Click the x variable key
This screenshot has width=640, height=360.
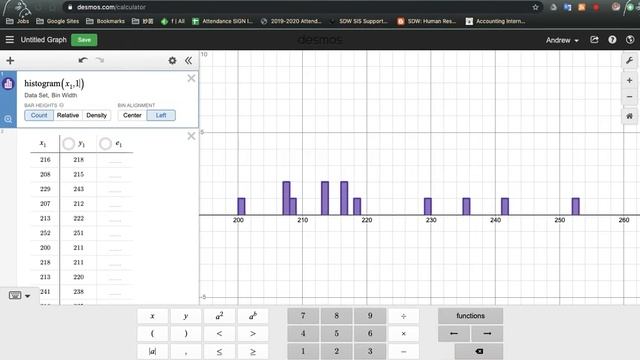152,316
